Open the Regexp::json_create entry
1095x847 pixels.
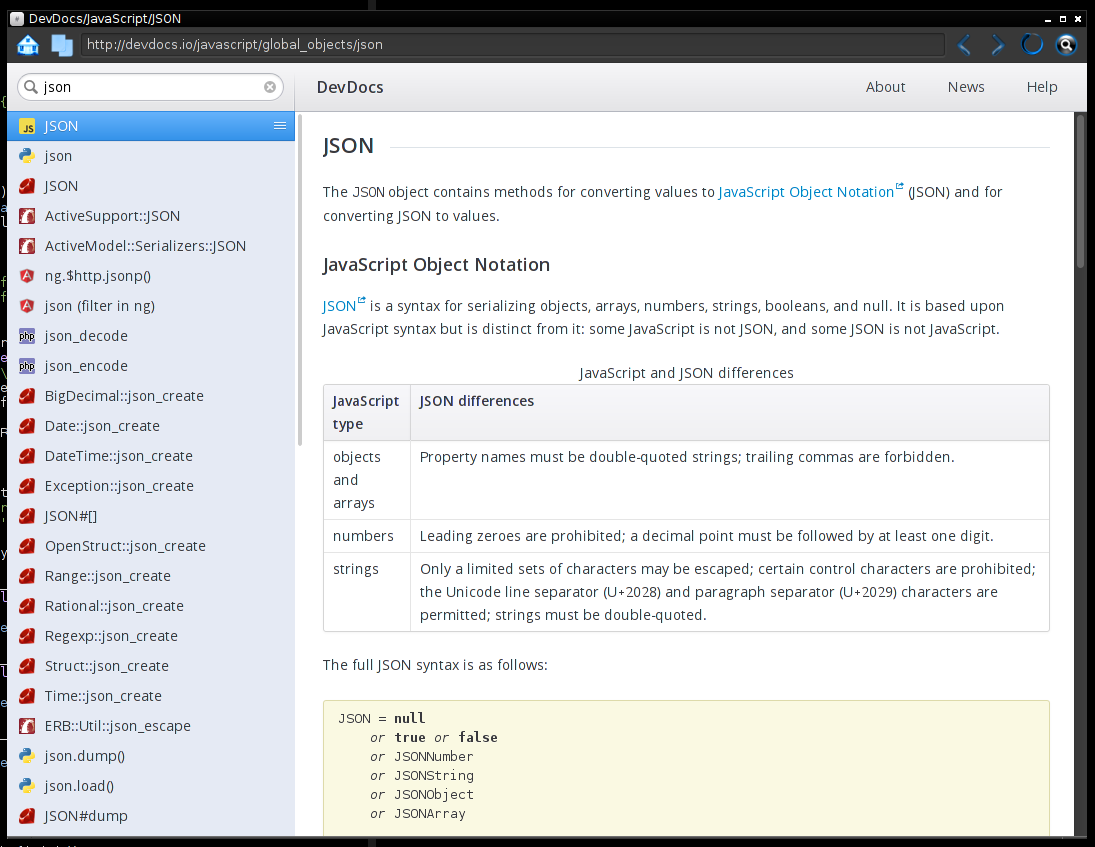tap(151, 636)
